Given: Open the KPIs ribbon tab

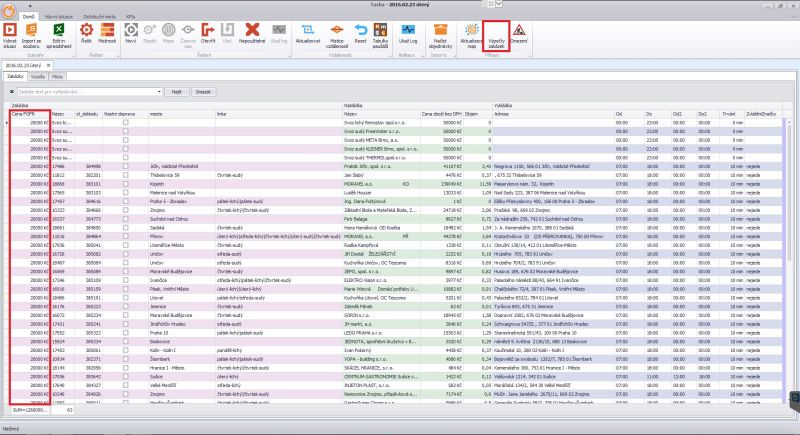Looking at the screenshot, I should pos(131,17).
